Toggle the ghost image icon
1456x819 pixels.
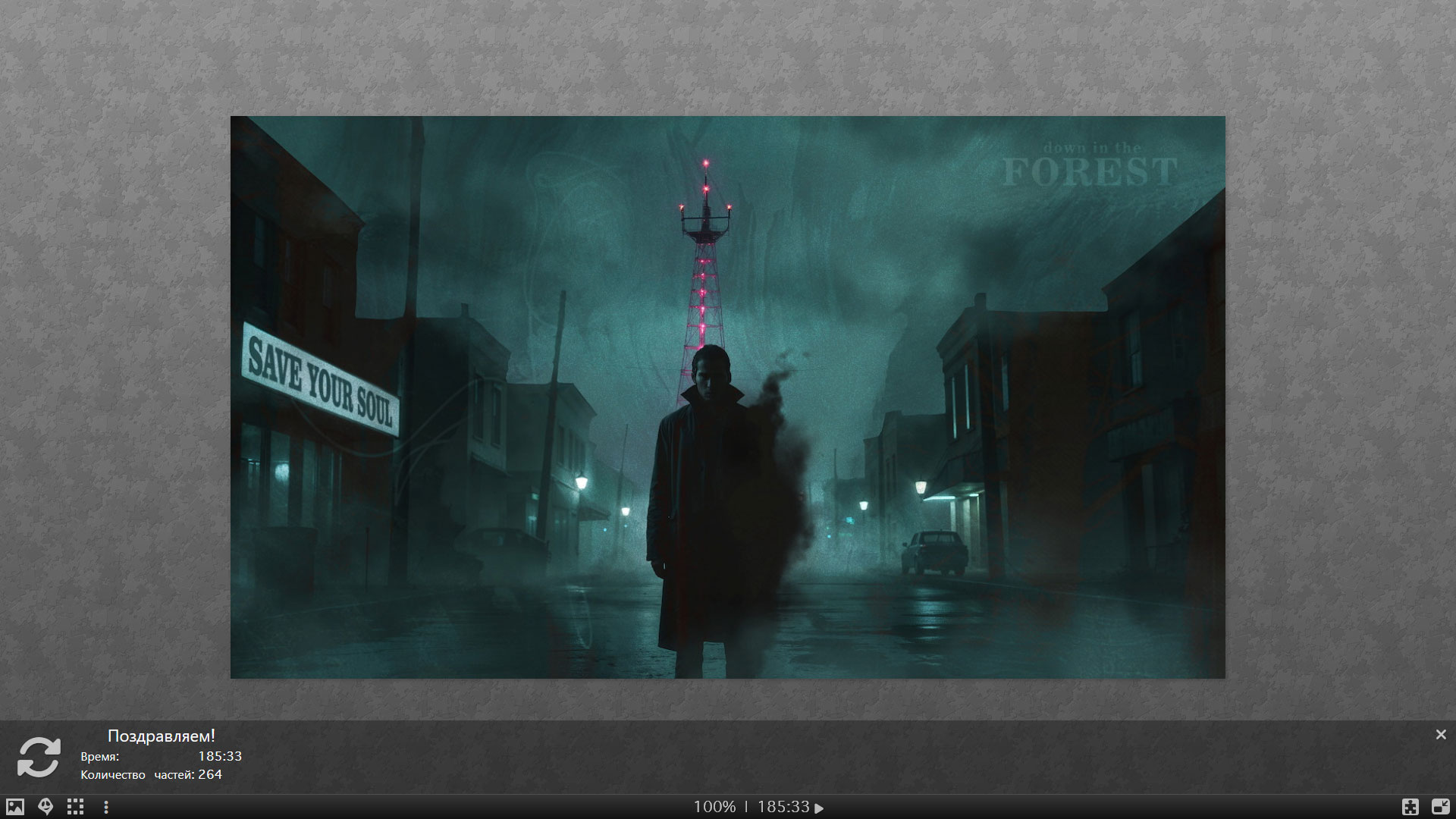[45, 807]
